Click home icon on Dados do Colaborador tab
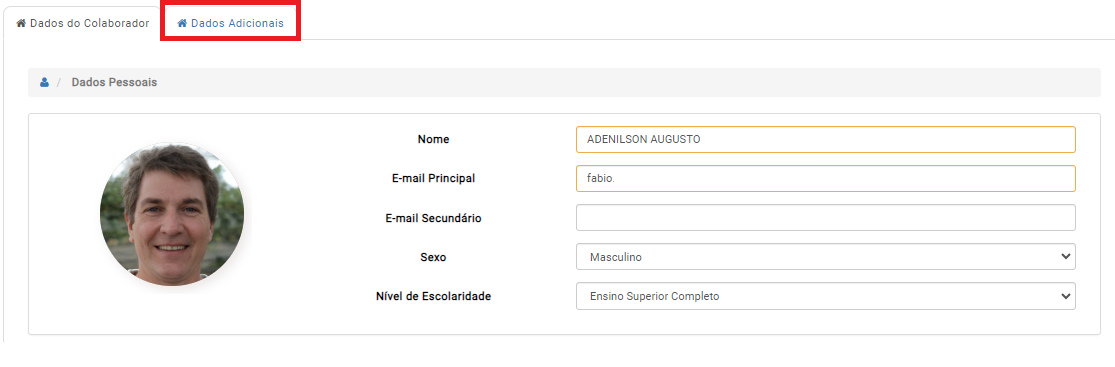Image resolution: width=1115 pixels, height=367 pixels. (21, 23)
